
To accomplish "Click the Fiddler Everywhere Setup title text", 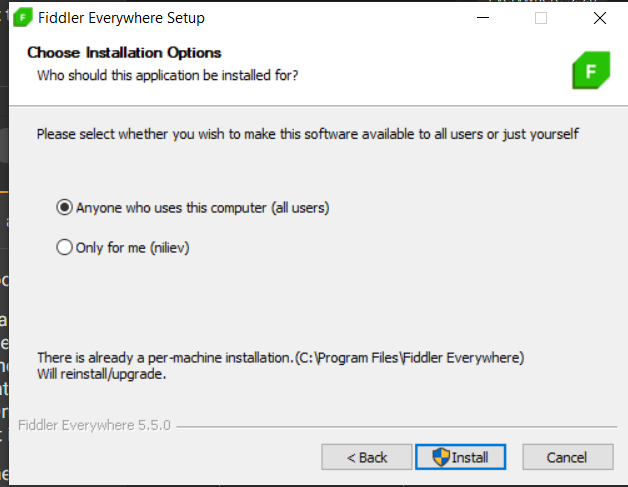I will (121, 18).
